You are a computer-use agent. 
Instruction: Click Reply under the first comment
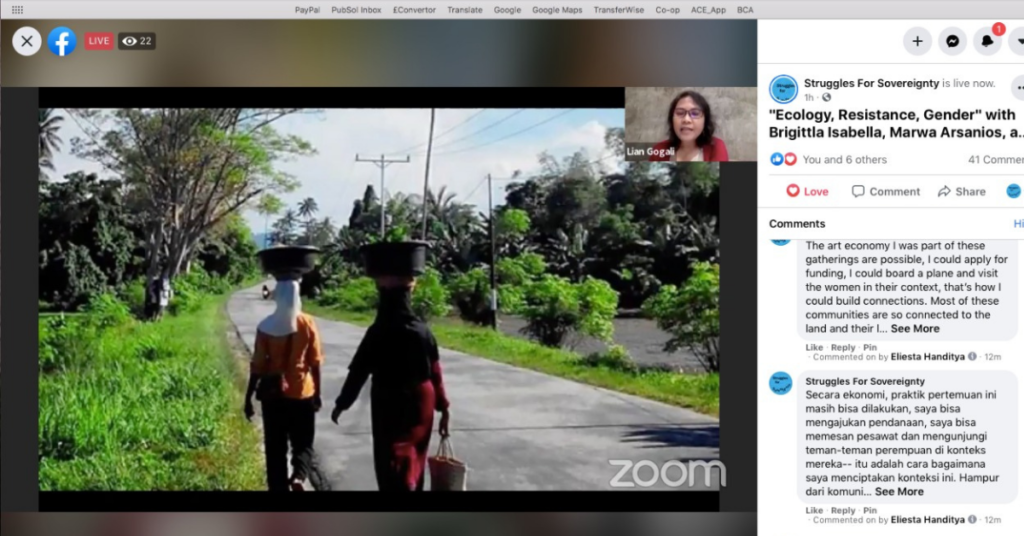click(843, 347)
